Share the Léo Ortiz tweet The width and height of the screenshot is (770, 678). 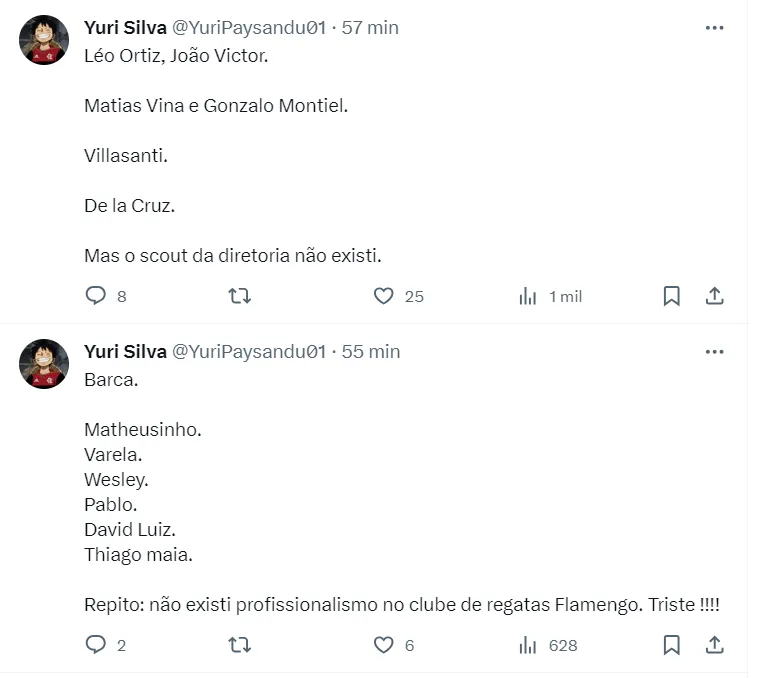pos(715,296)
